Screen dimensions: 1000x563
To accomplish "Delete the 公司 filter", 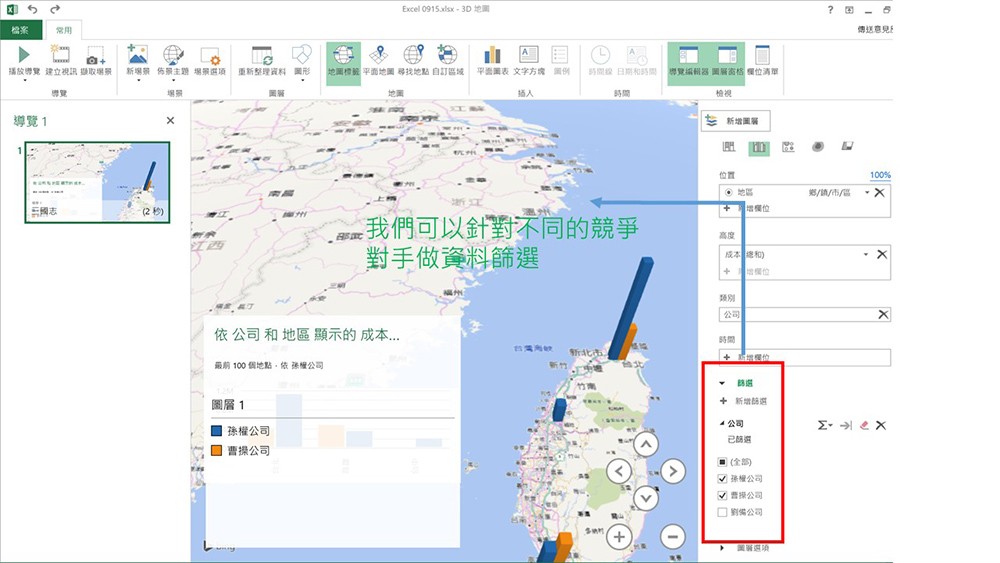I will pos(881,425).
